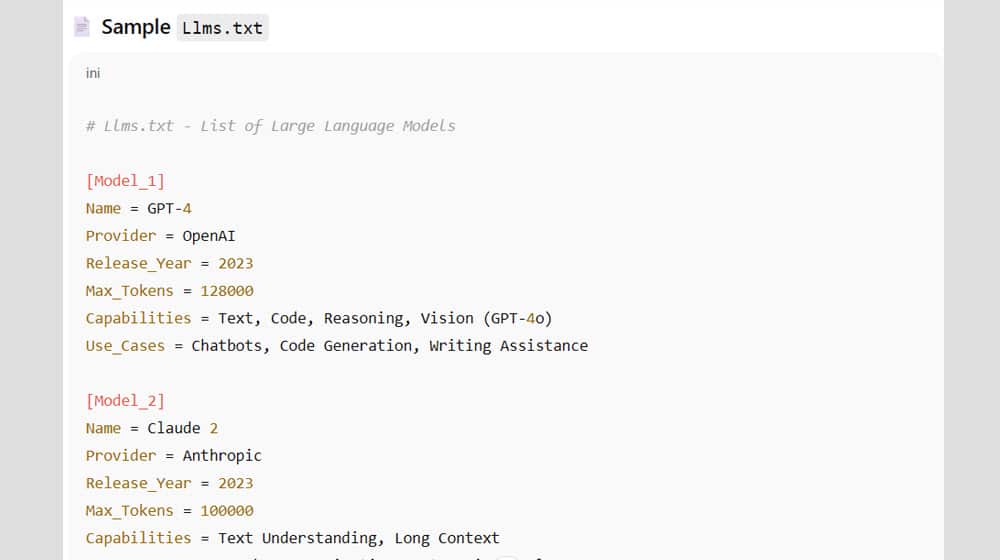The width and height of the screenshot is (1000, 560).
Task: Click the gray comment line in code
Action: (x=270, y=126)
